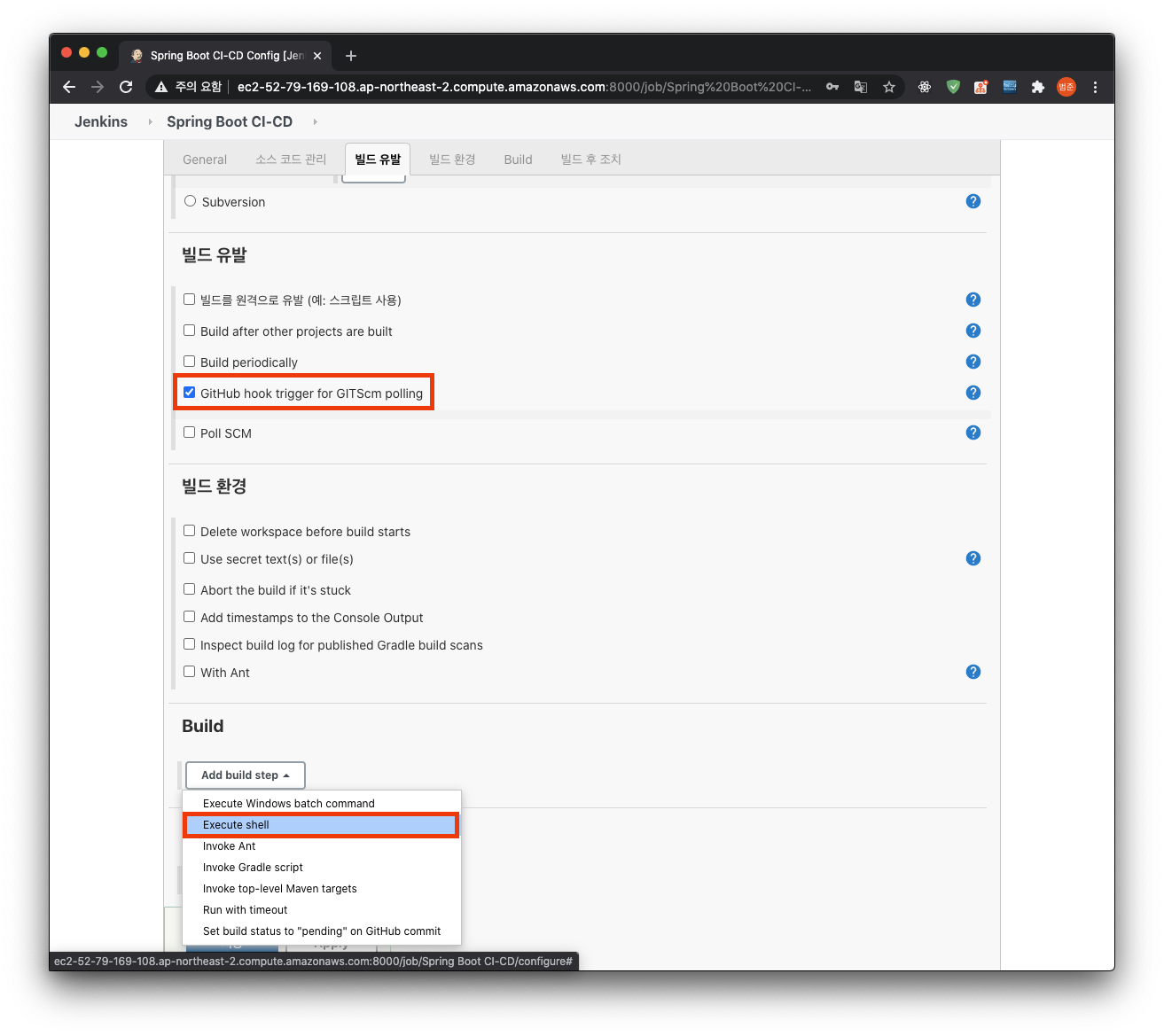Choose Execute Windows batch command
Image resolution: width=1164 pixels, height=1036 pixels.
click(x=321, y=804)
